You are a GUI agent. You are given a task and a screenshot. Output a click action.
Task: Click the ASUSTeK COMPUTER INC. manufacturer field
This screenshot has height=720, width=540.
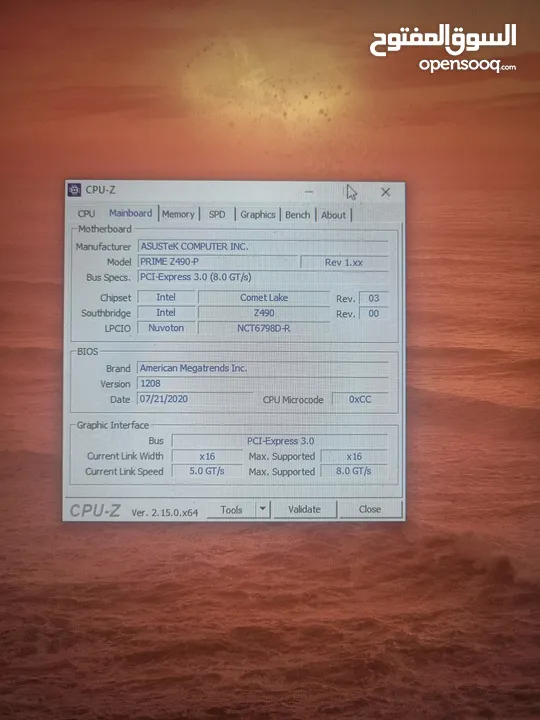point(263,247)
